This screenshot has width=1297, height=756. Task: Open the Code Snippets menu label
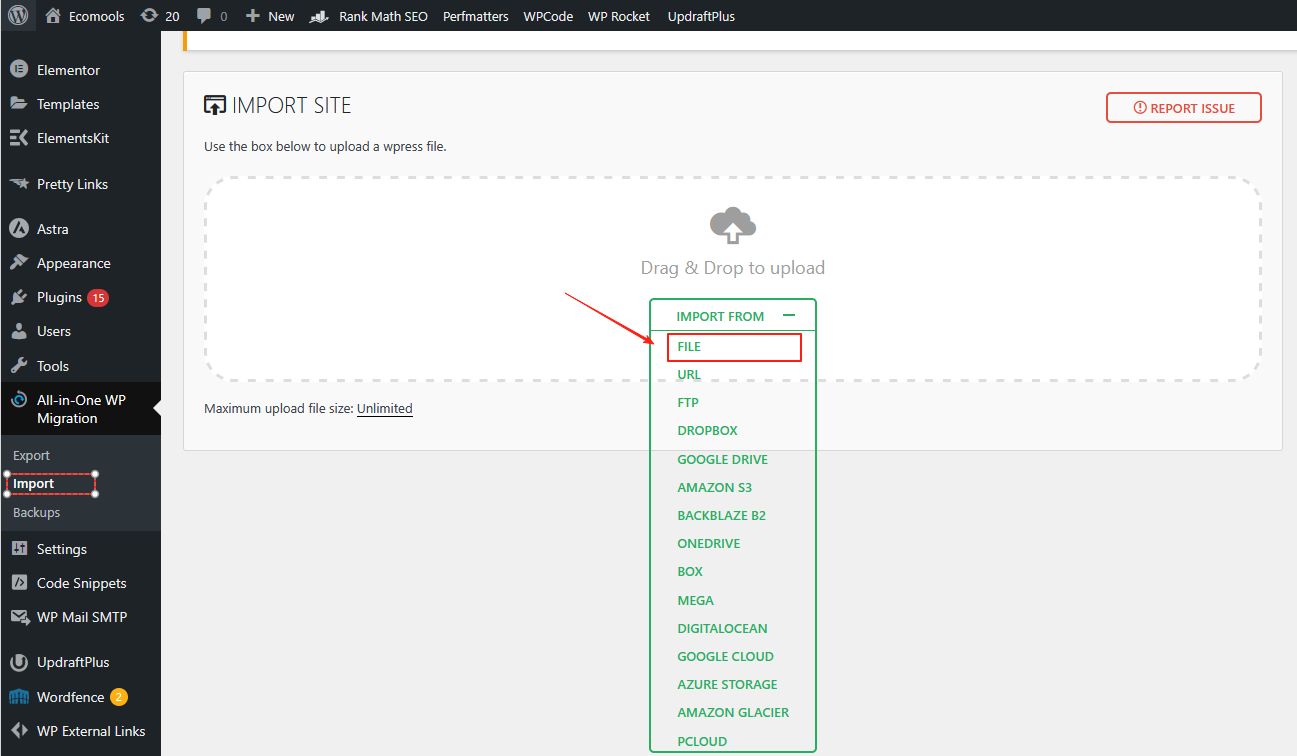coord(82,583)
